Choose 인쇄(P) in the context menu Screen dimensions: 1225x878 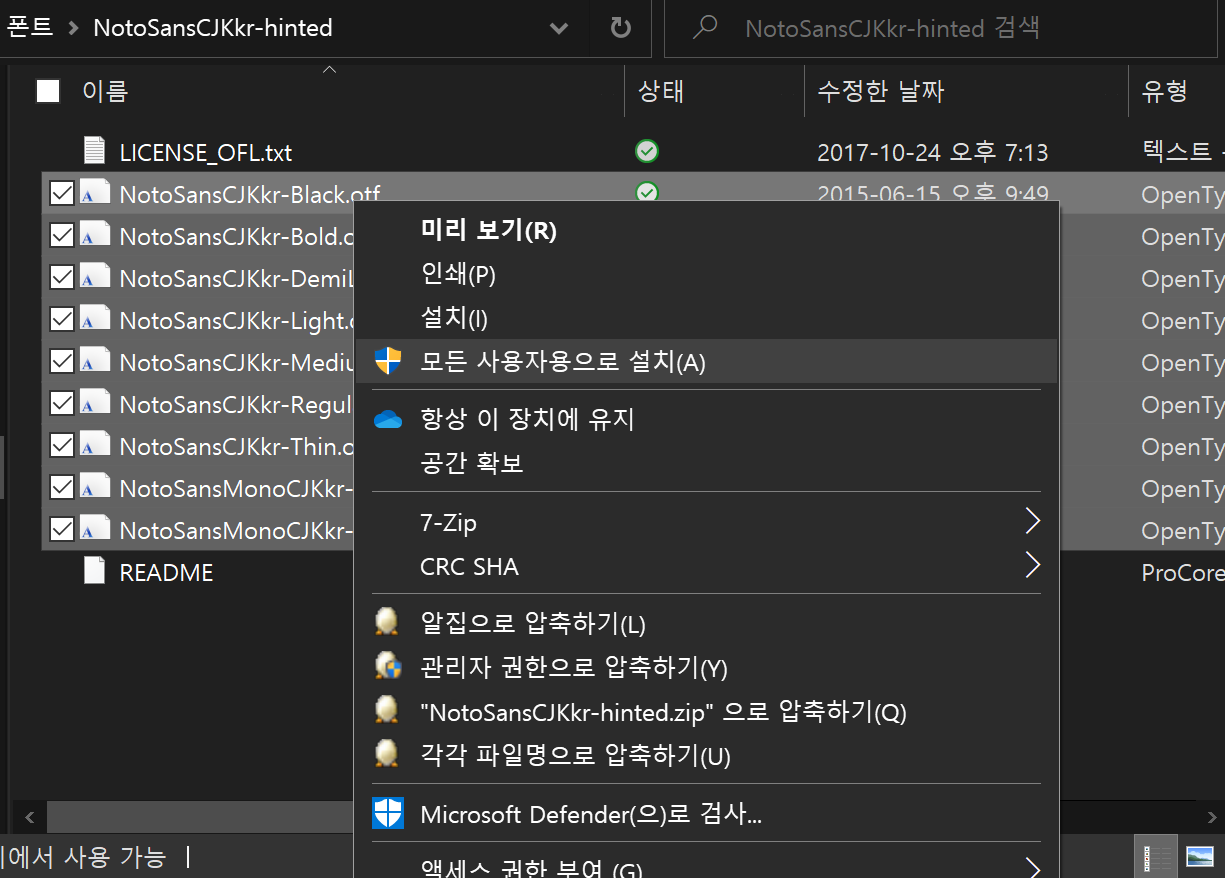coord(706,274)
